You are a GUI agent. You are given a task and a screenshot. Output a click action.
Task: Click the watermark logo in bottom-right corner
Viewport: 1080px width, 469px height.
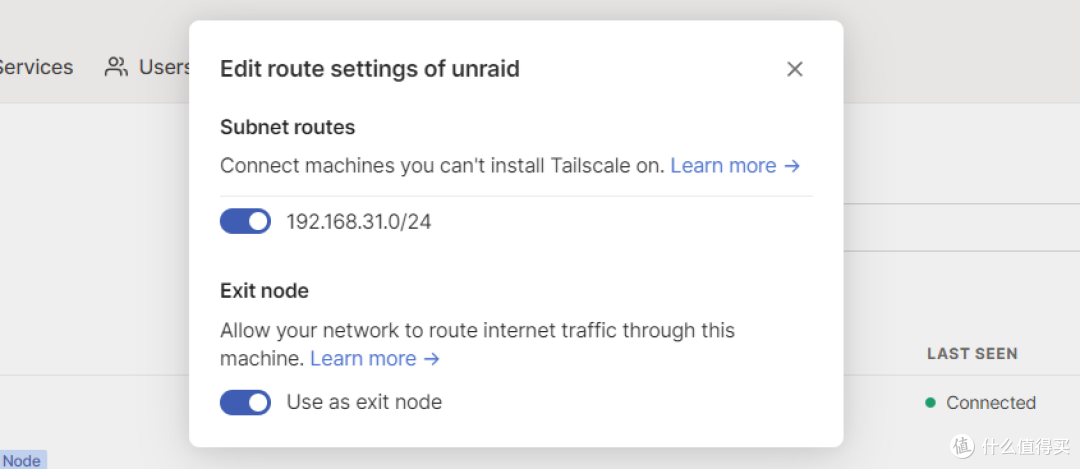pyautogui.click(x=962, y=446)
